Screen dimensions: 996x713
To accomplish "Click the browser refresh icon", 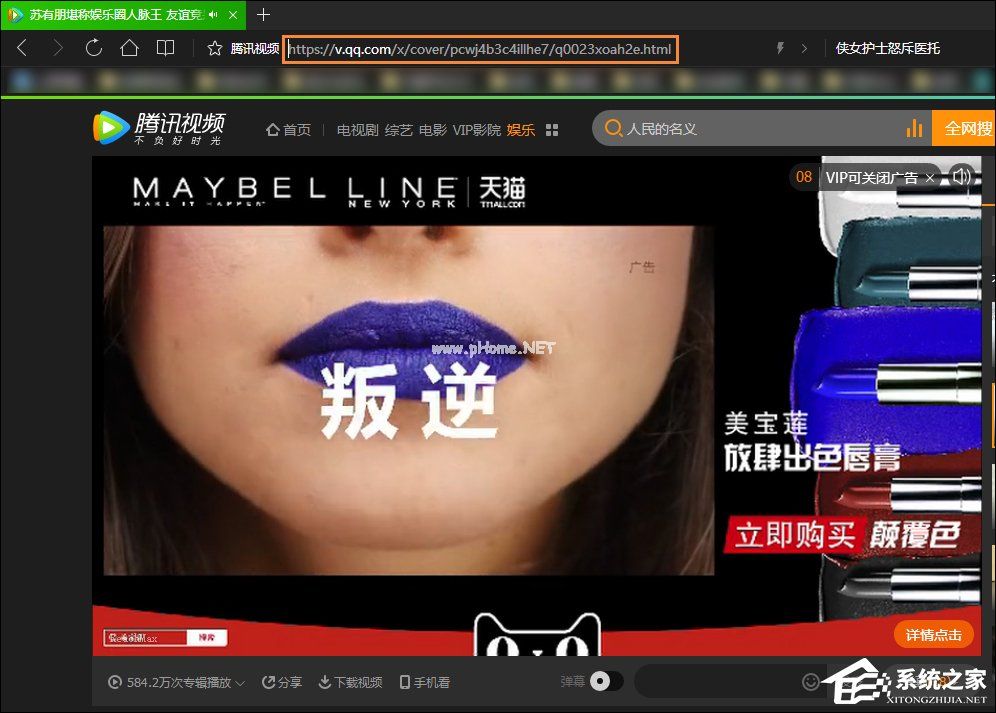I will (93, 47).
